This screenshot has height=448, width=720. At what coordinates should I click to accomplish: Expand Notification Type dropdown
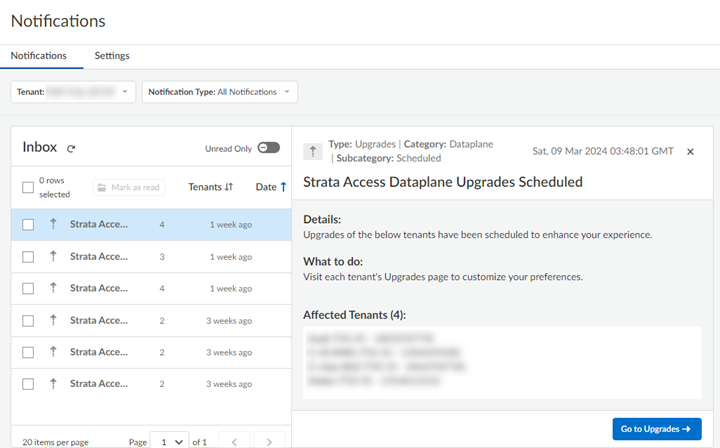tap(219, 92)
